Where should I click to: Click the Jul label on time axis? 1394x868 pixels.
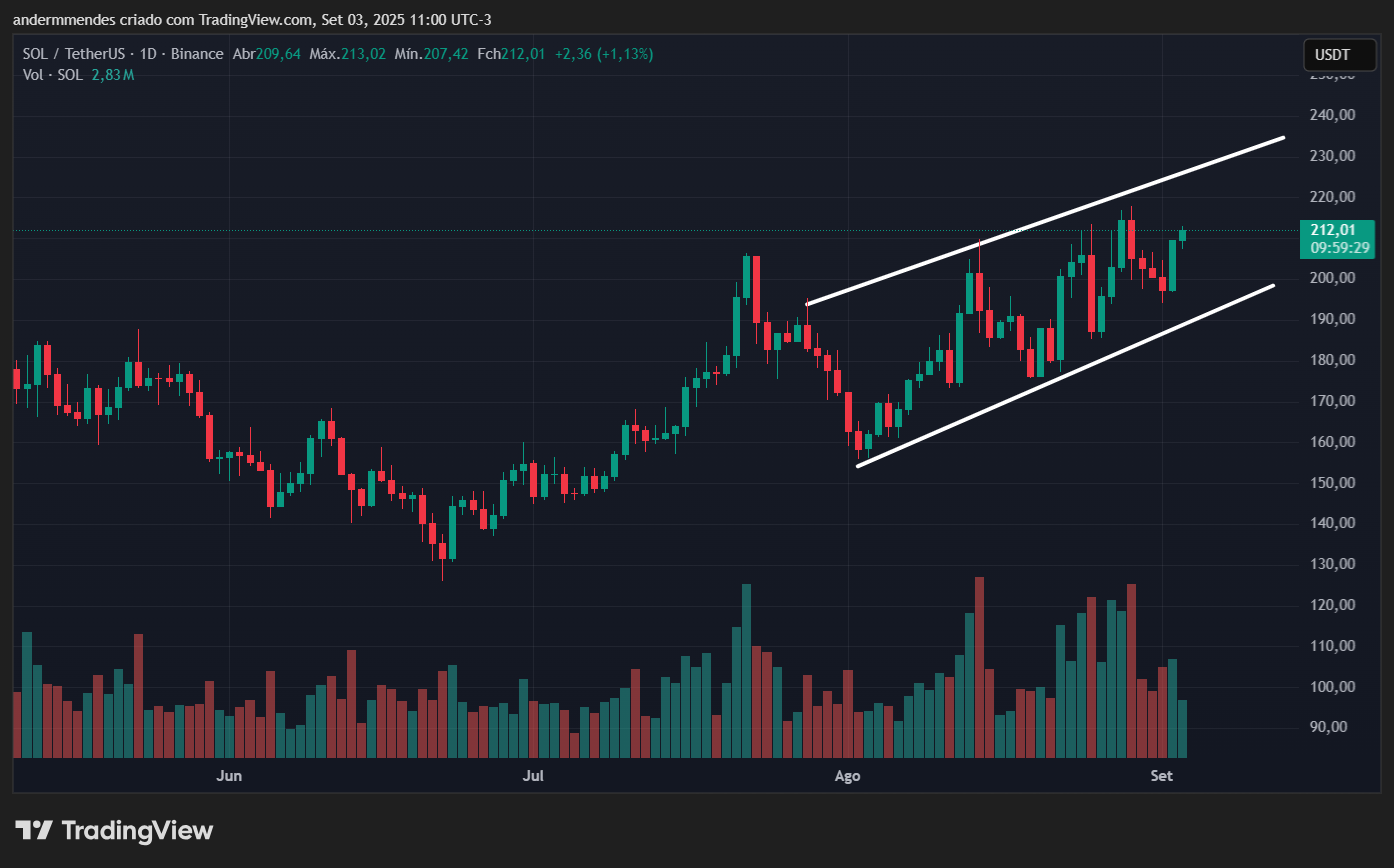tap(534, 776)
